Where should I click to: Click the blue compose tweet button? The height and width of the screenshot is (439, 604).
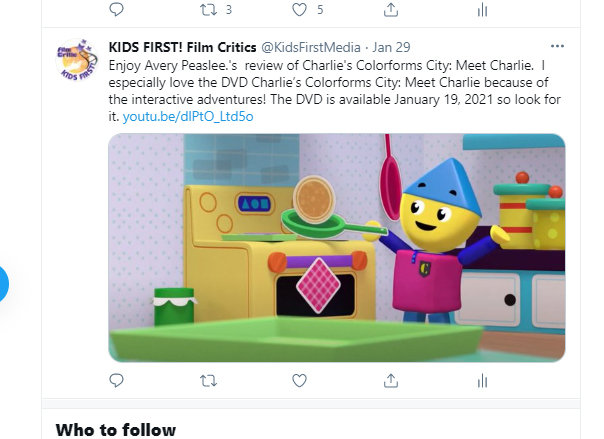click(1, 283)
